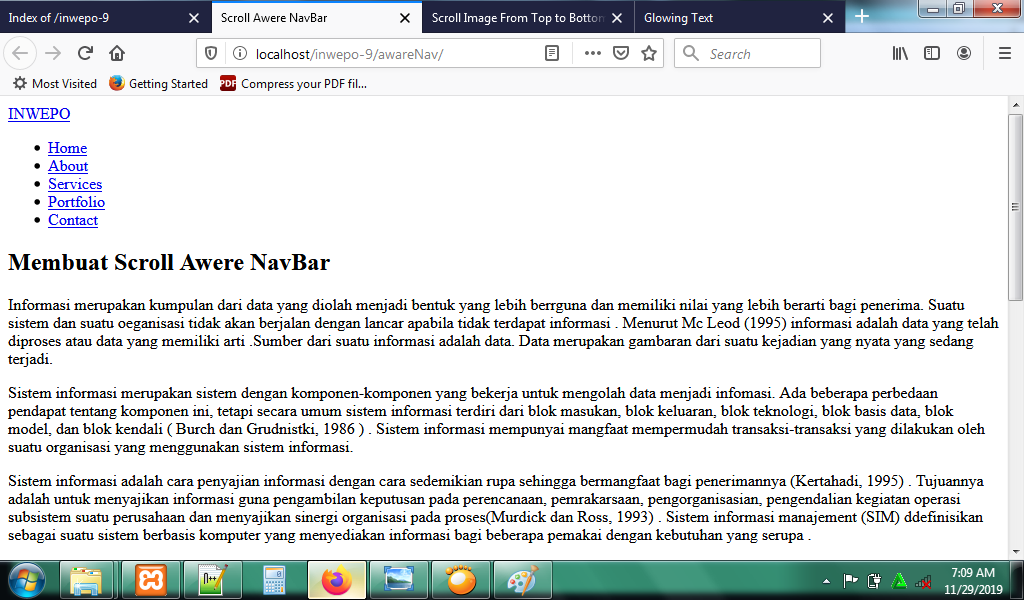Toggle reader view in the address bar
This screenshot has width=1024, height=600.
point(552,54)
